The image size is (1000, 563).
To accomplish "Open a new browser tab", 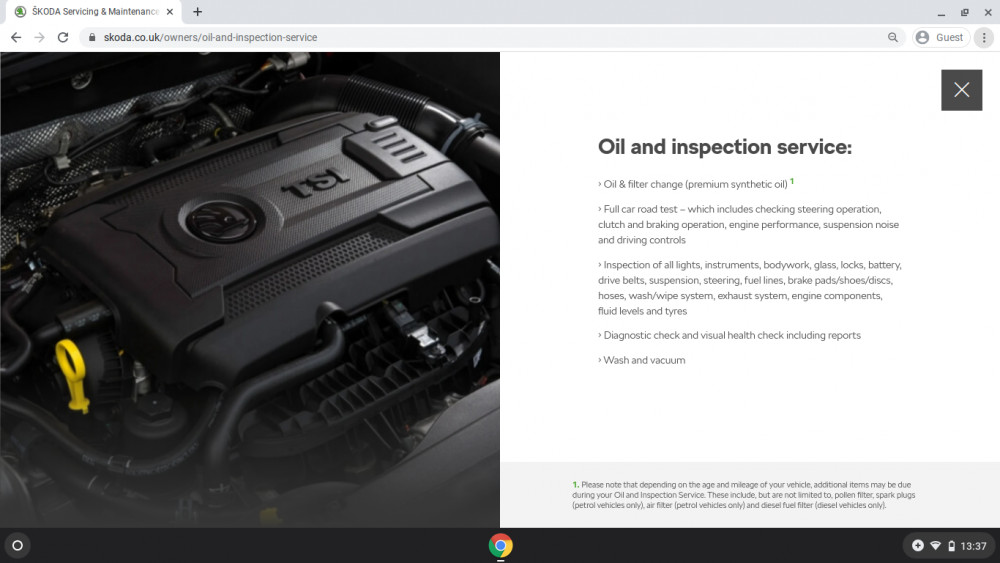I will tap(198, 11).
